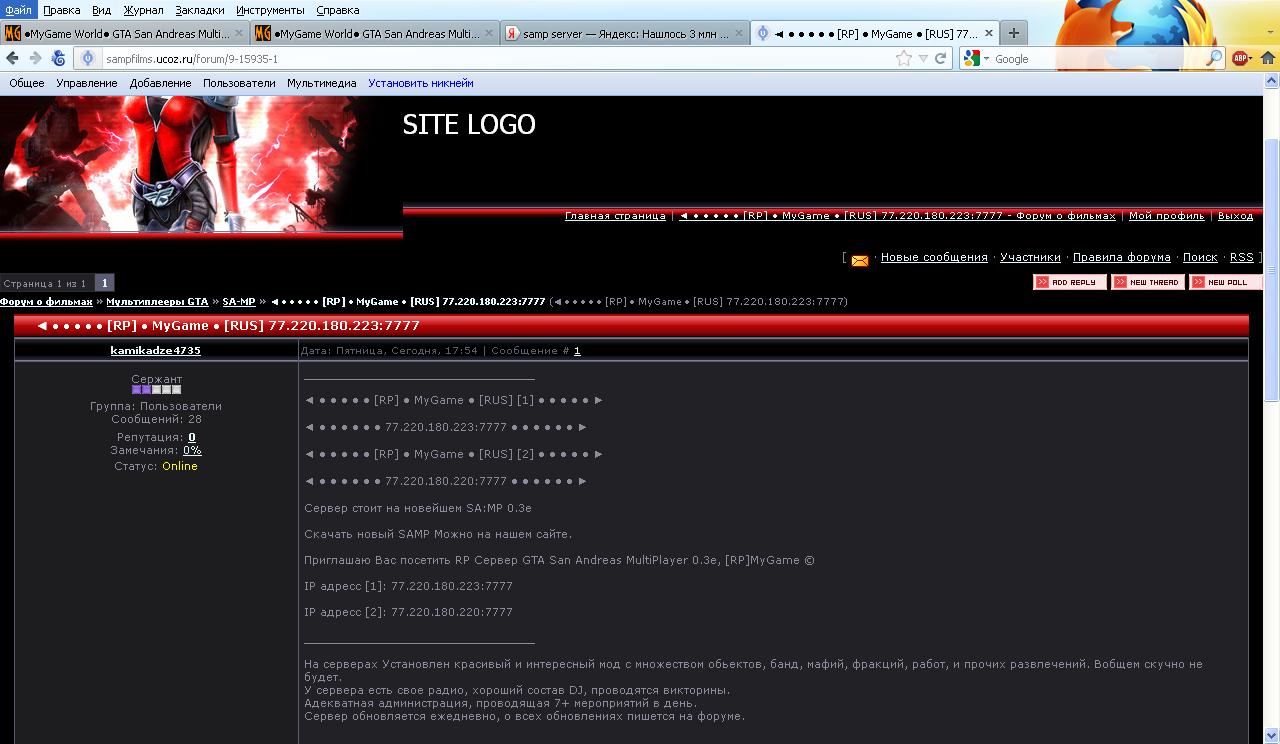Go to the browser home page
This screenshot has width=1280, height=744.
pyautogui.click(x=1268, y=59)
